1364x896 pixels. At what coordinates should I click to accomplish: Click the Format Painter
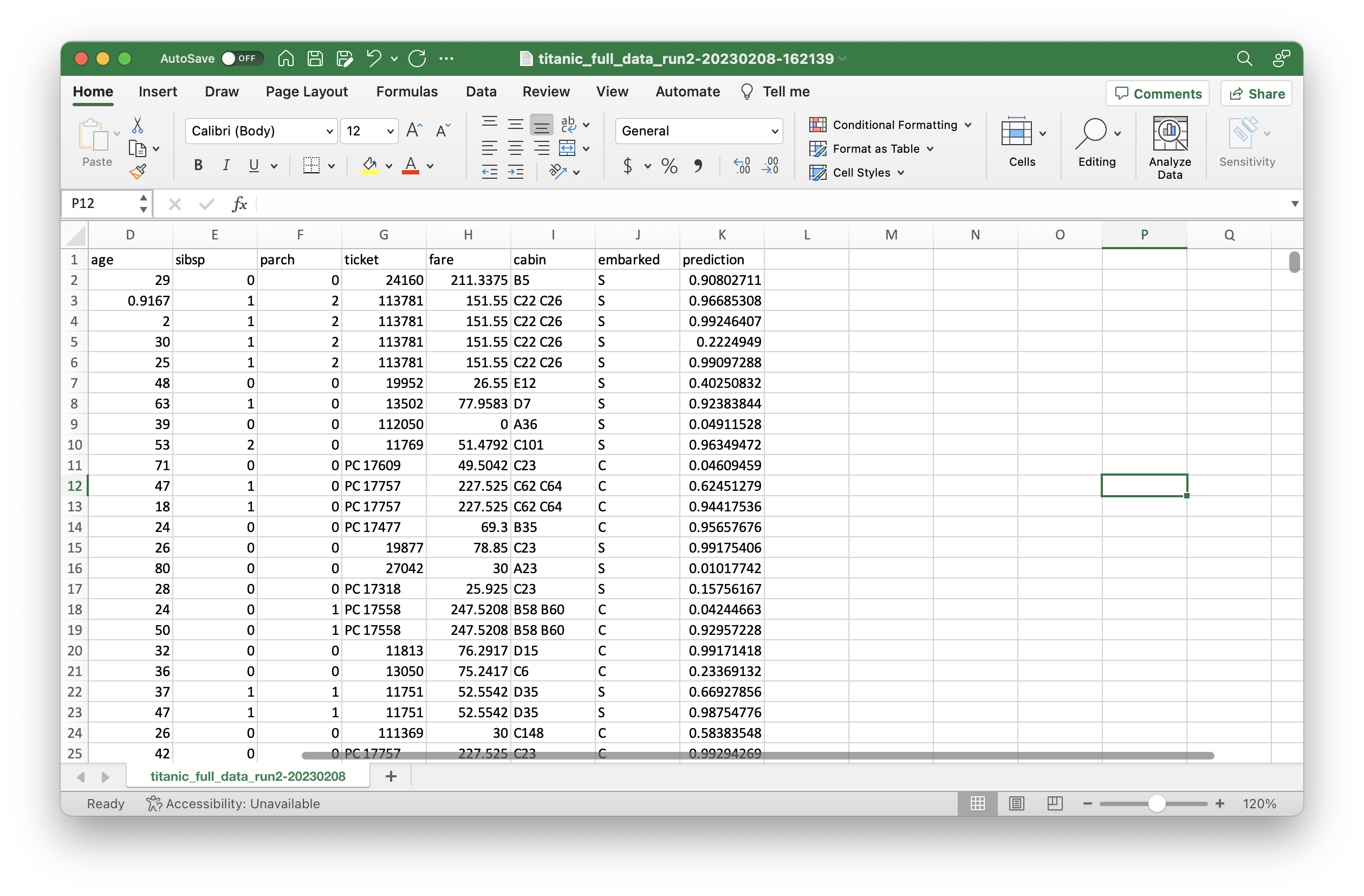138,171
